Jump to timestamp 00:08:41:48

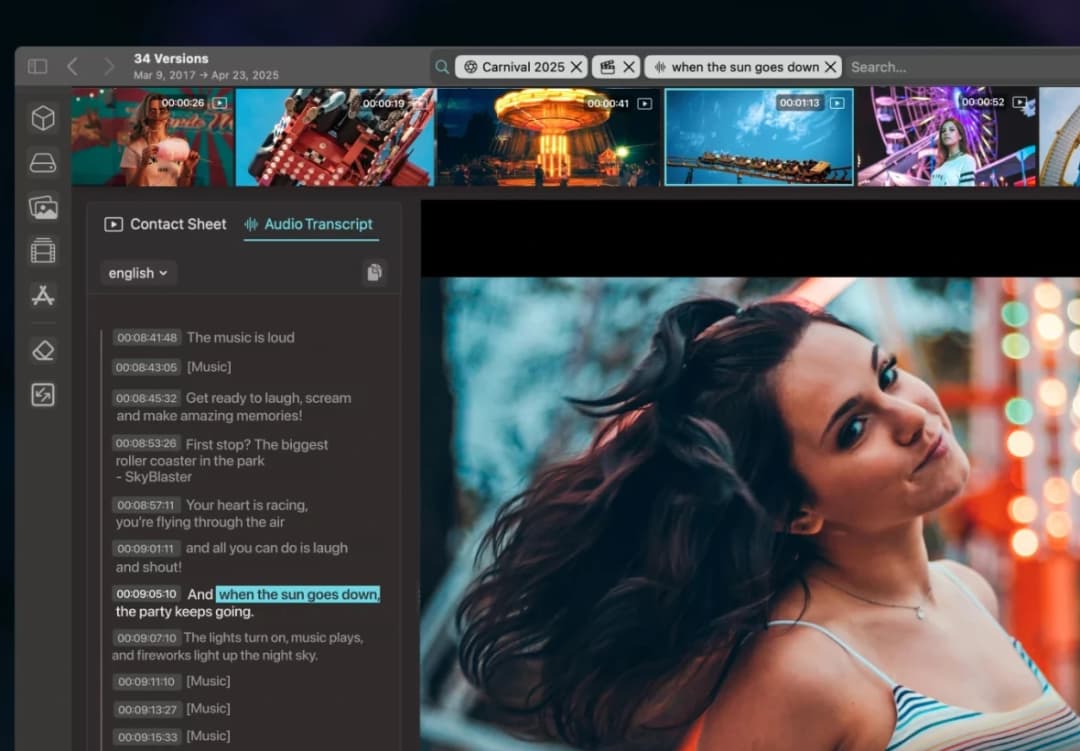[147, 338]
